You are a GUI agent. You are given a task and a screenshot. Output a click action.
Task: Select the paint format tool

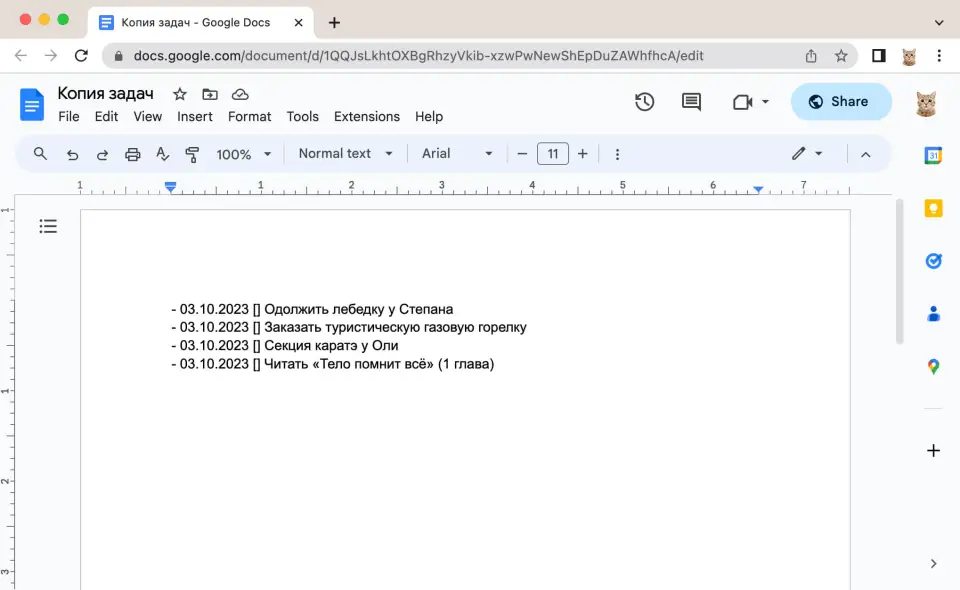(x=192, y=154)
